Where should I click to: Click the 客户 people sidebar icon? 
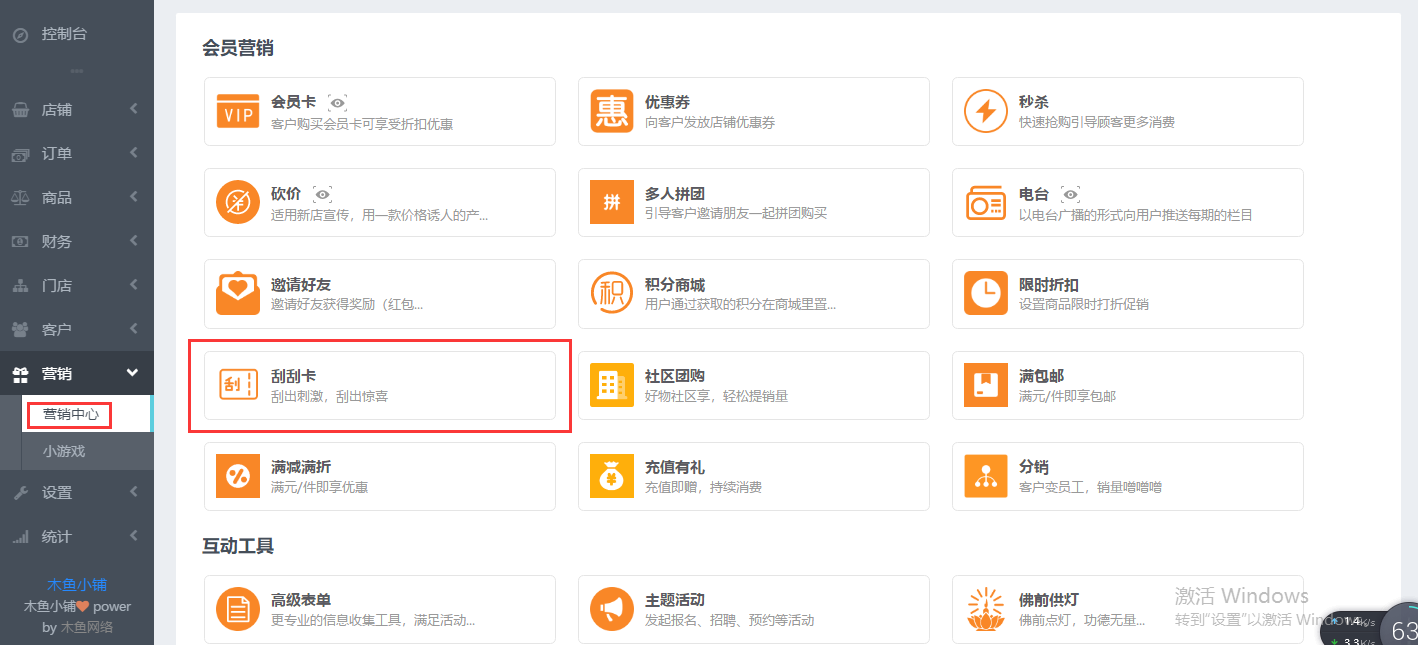pyautogui.click(x=20, y=330)
